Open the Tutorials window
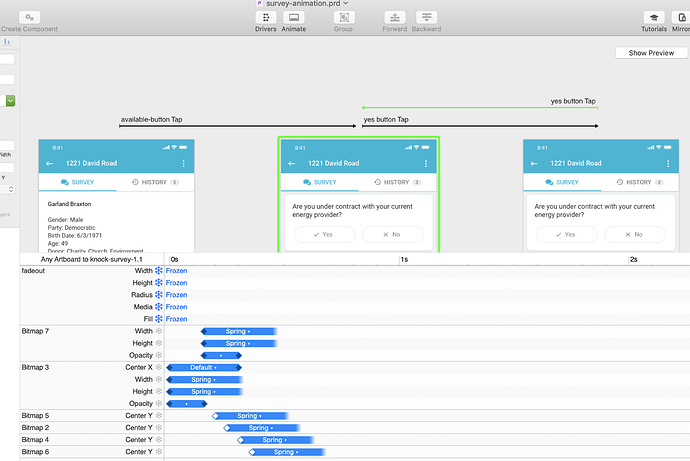Viewport: 690px width, 461px height. click(x=654, y=18)
